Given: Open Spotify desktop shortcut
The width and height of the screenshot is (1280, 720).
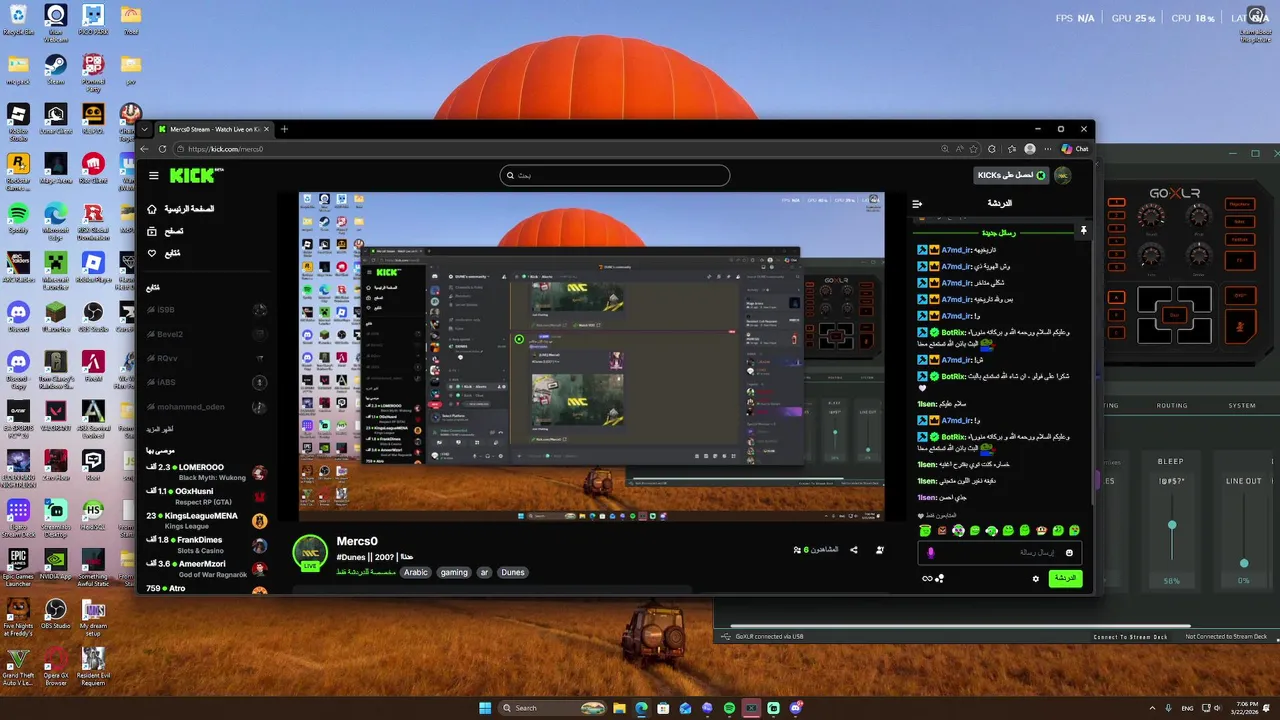Looking at the screenshot, I should (x=18, y=218).
